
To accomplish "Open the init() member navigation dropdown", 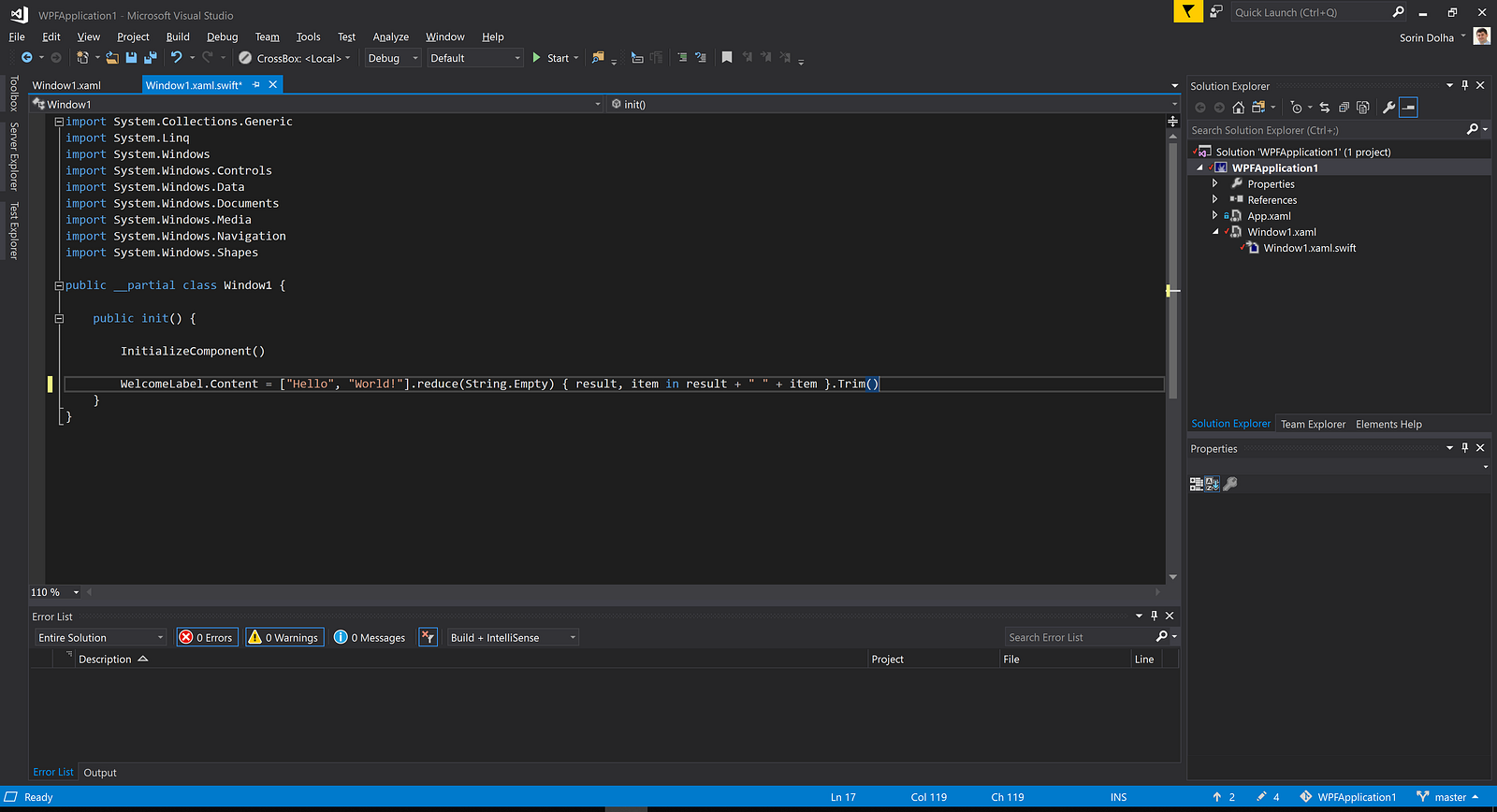I will coord(894,104).
